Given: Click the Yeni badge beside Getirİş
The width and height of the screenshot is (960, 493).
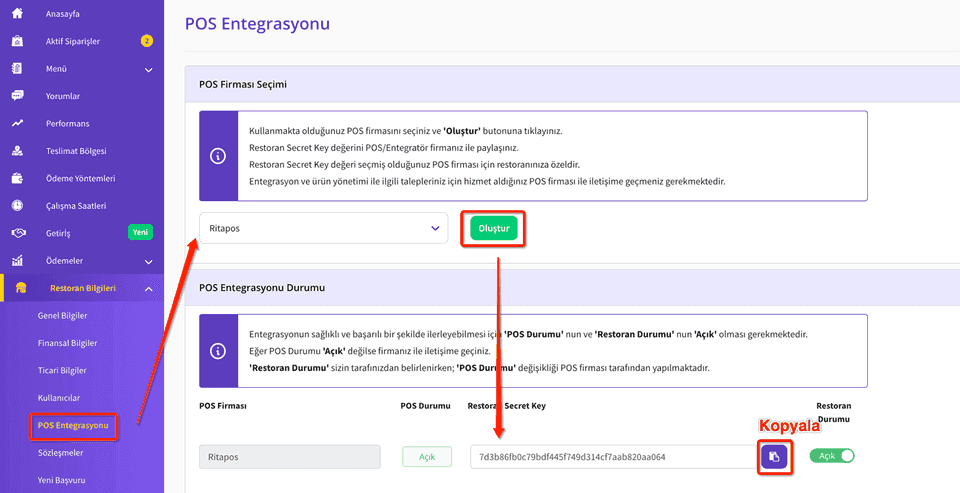Looking at the screenshot, I should 140,233.
